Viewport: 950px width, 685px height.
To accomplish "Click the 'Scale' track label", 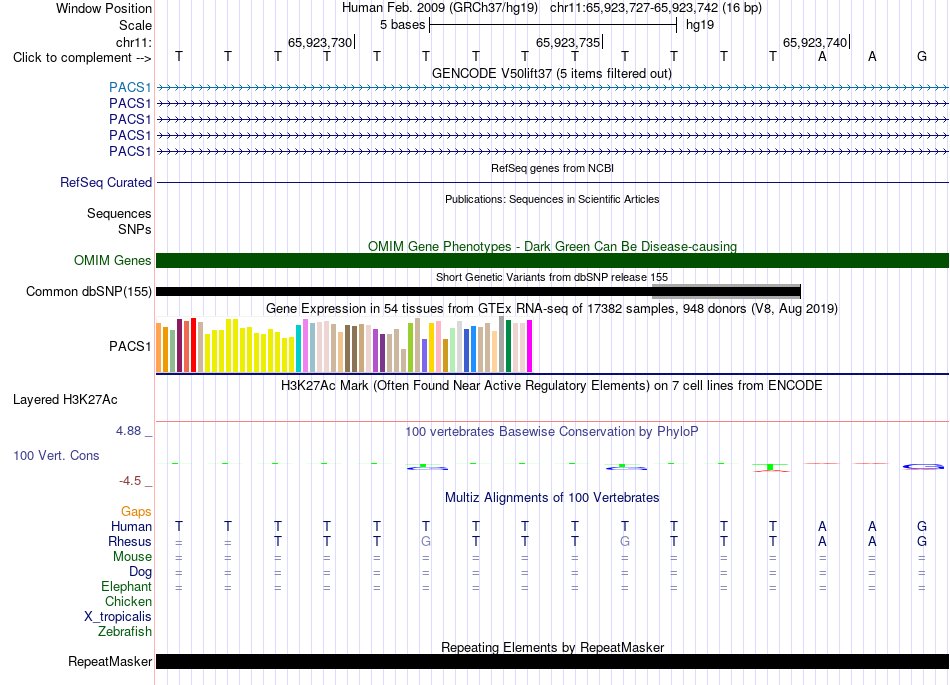I will pos(135,25).
